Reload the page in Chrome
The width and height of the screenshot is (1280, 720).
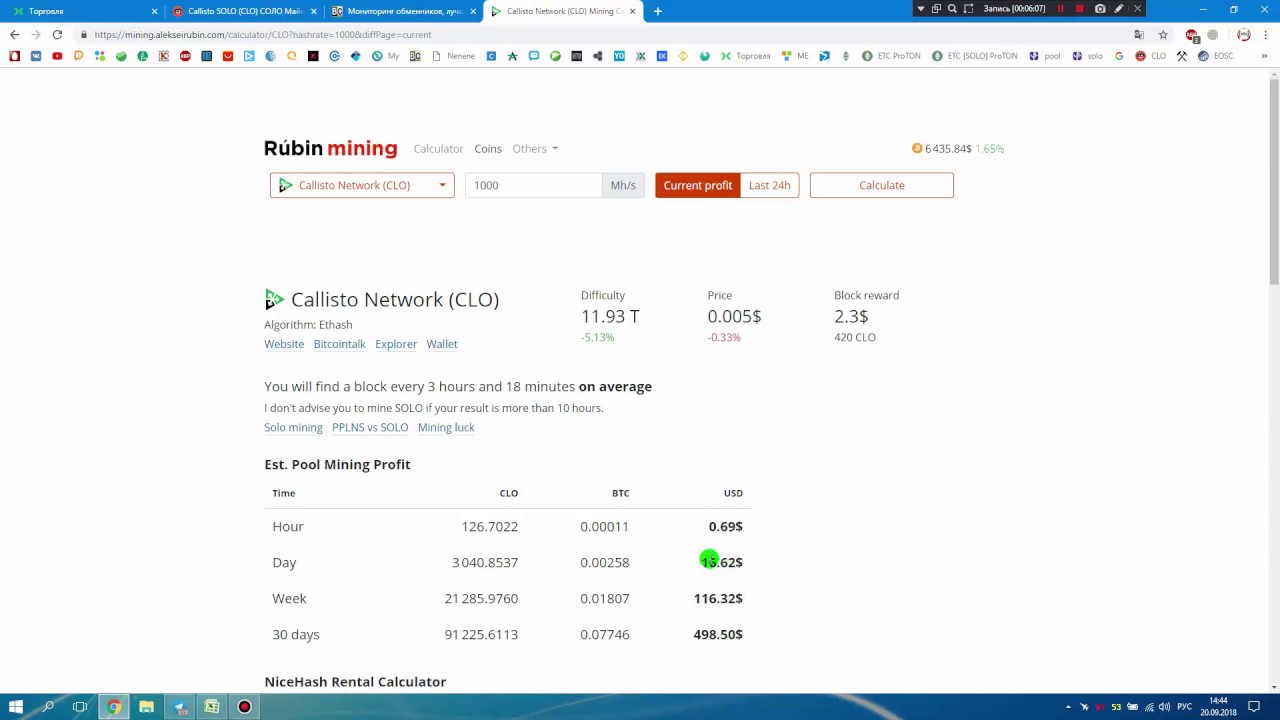tap(57, 34)
